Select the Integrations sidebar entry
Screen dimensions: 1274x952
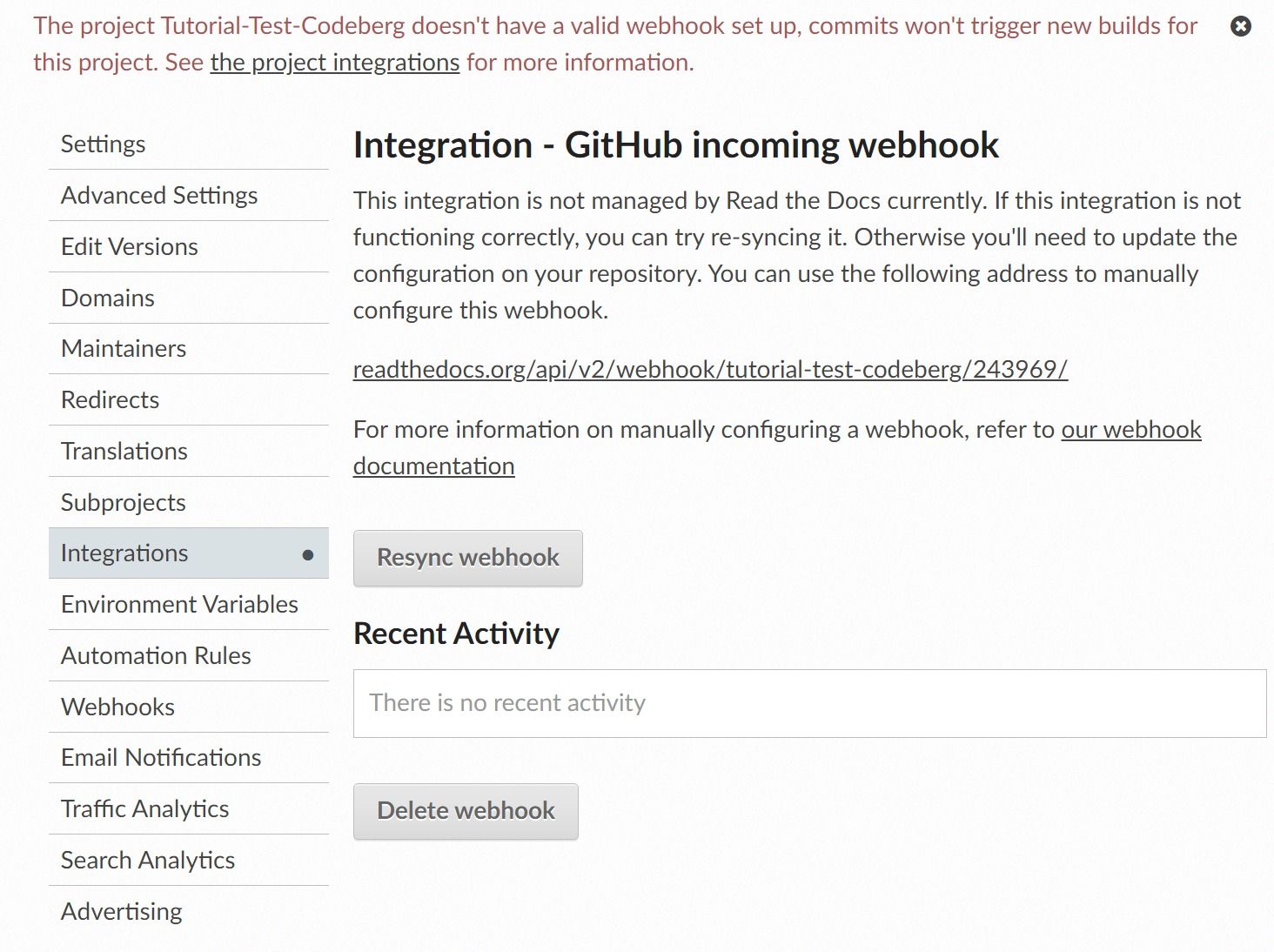(124, 553)
